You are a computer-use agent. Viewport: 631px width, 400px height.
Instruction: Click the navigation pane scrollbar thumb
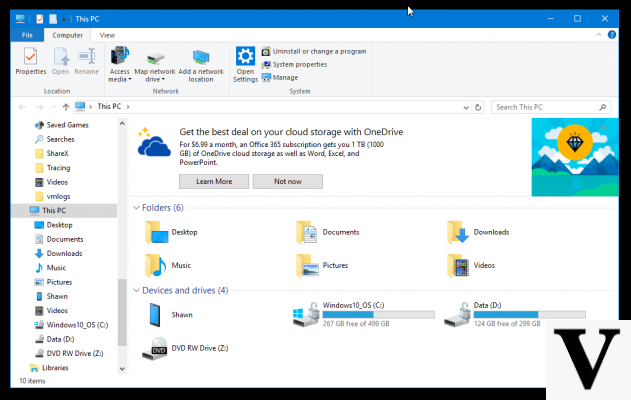click(x=122, y=312)
